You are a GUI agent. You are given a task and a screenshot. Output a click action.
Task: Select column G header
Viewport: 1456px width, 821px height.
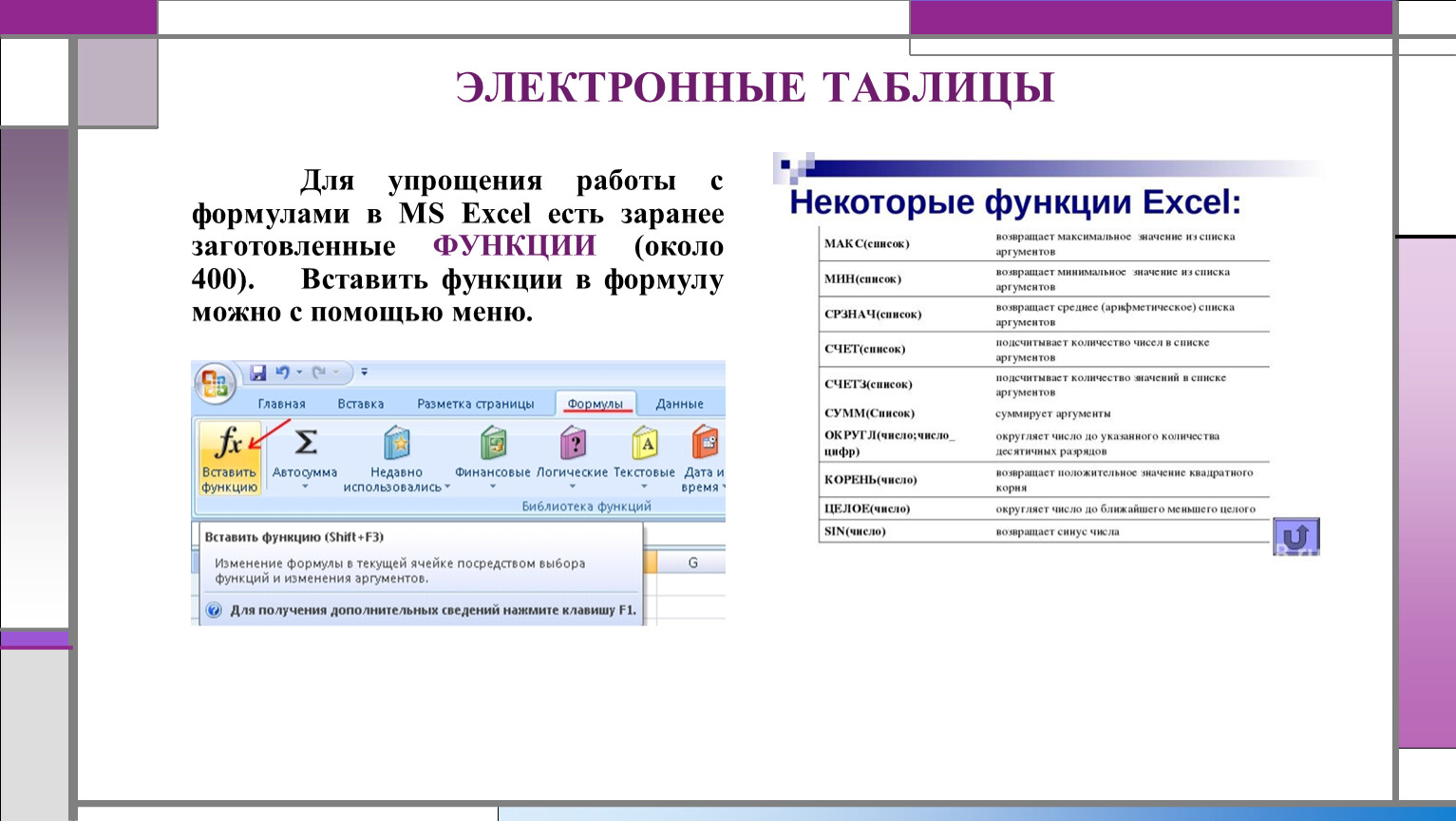[692, 563]
